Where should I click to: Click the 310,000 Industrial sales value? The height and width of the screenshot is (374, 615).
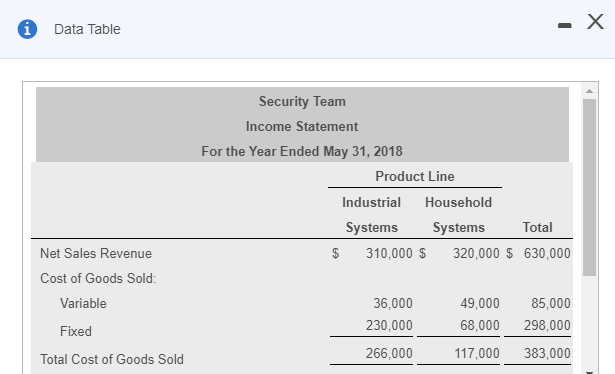[389, 253]
